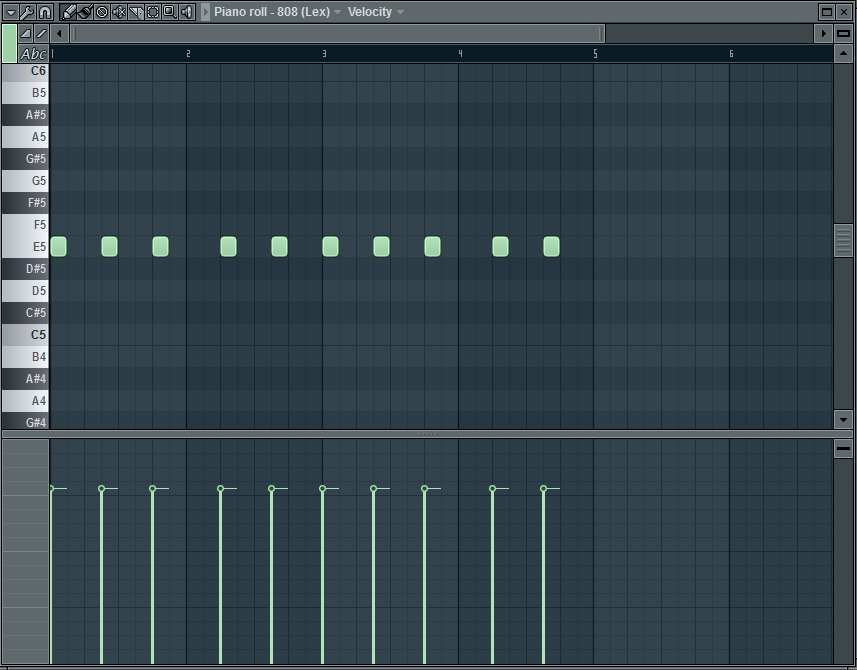
Task: Click the F#5 piano key
Action: tap(25, 203)
